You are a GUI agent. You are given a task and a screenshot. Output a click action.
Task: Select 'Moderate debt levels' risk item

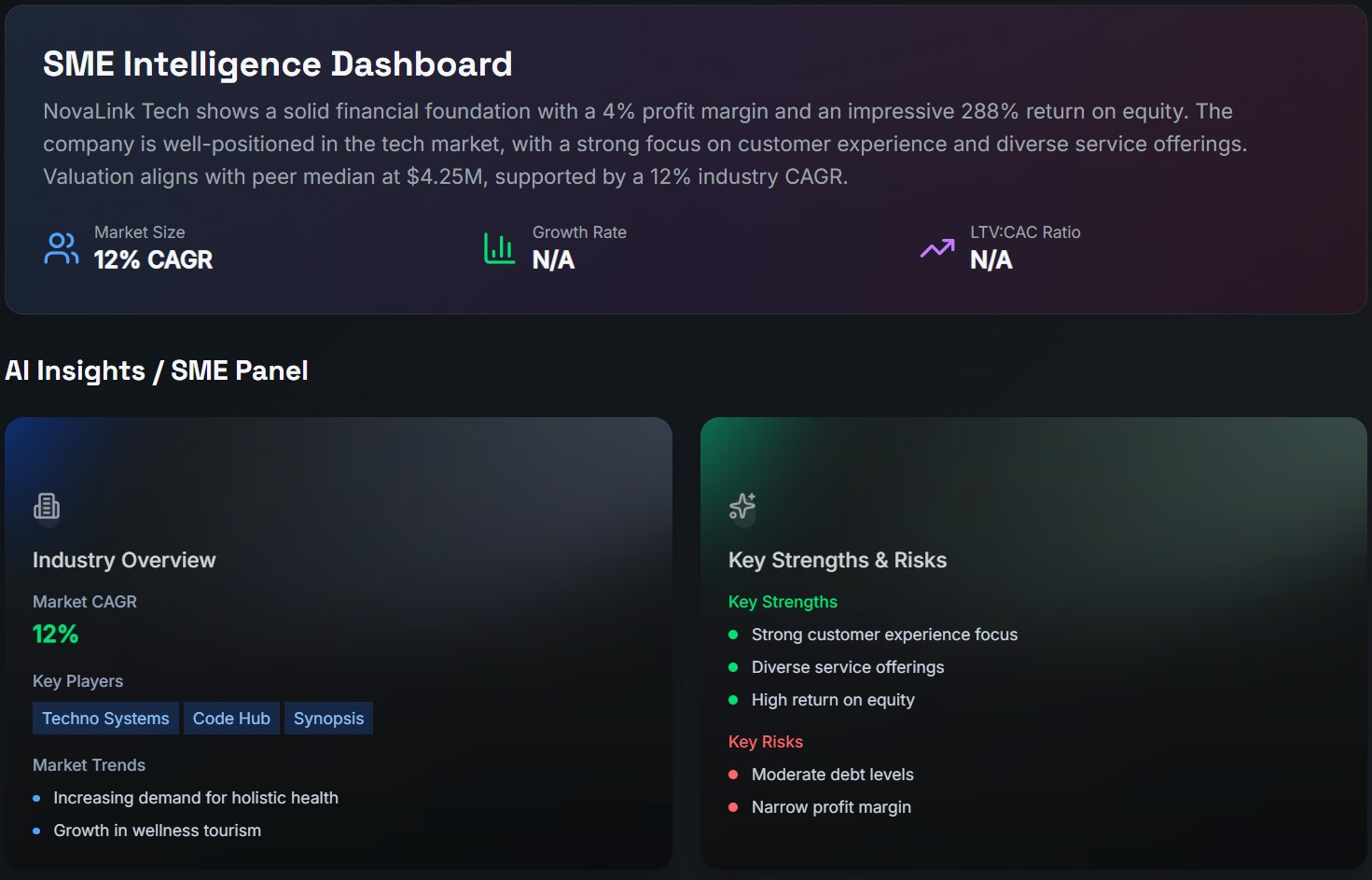click(832, 775)
